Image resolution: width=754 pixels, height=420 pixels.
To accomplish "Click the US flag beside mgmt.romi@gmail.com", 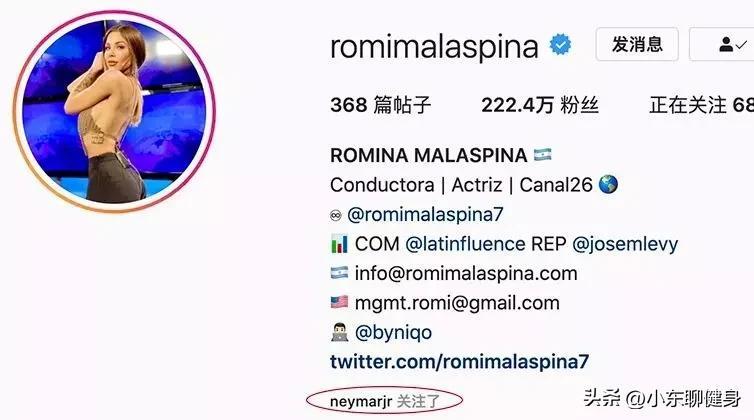I will (339, 303).
